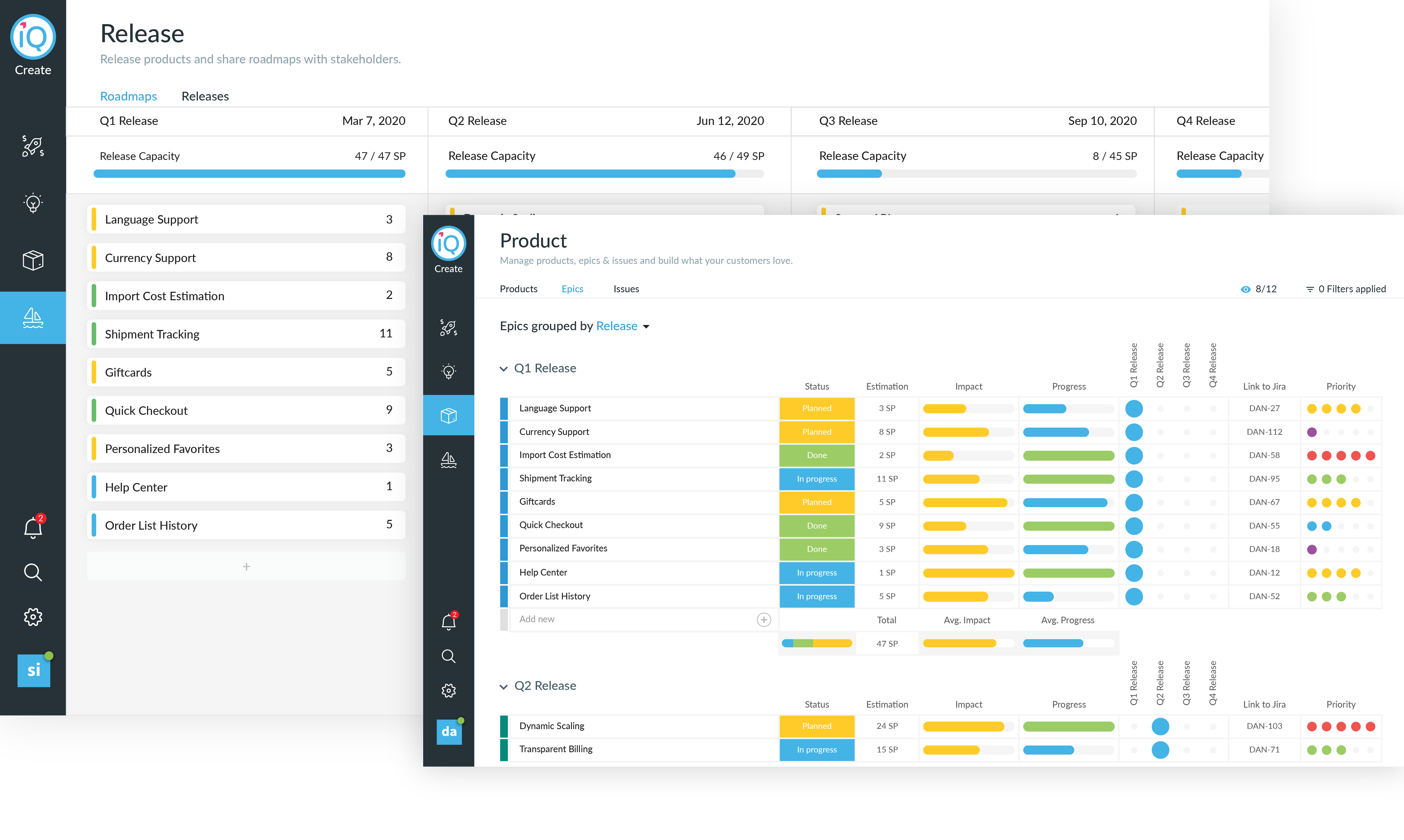Toggle Q1 Release dot for Giftcards
Viewport: 1404px width, 840px height.
[x=1134, y=503]
